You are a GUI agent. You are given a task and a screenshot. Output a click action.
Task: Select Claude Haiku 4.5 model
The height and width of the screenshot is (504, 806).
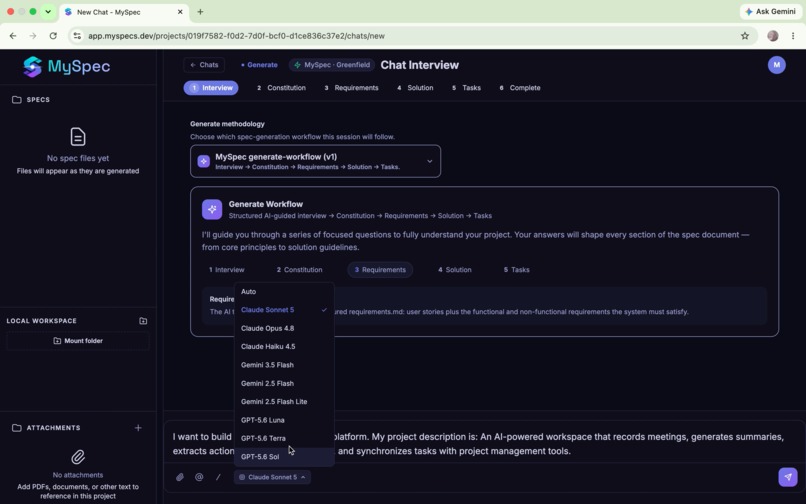[x=284, y=347]
